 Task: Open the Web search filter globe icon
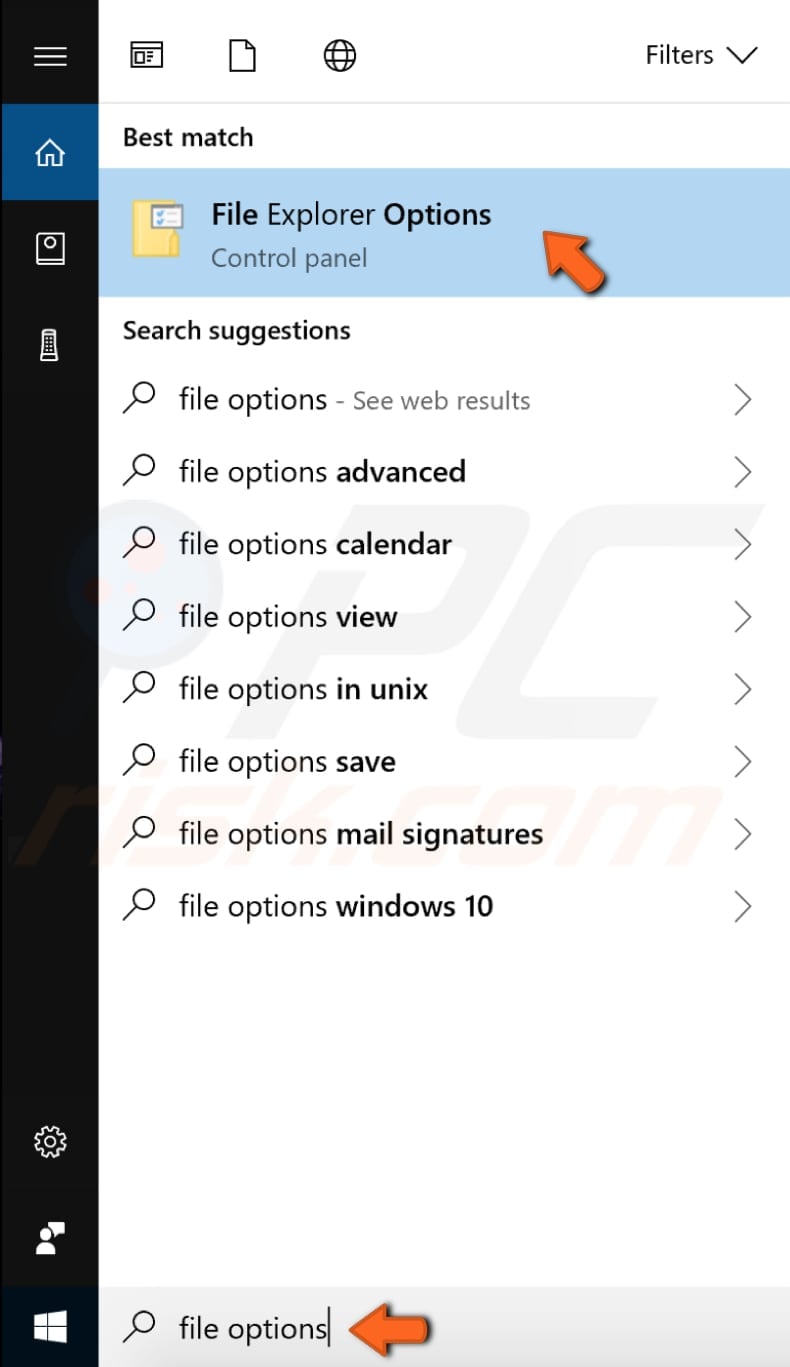coord(338,55)
